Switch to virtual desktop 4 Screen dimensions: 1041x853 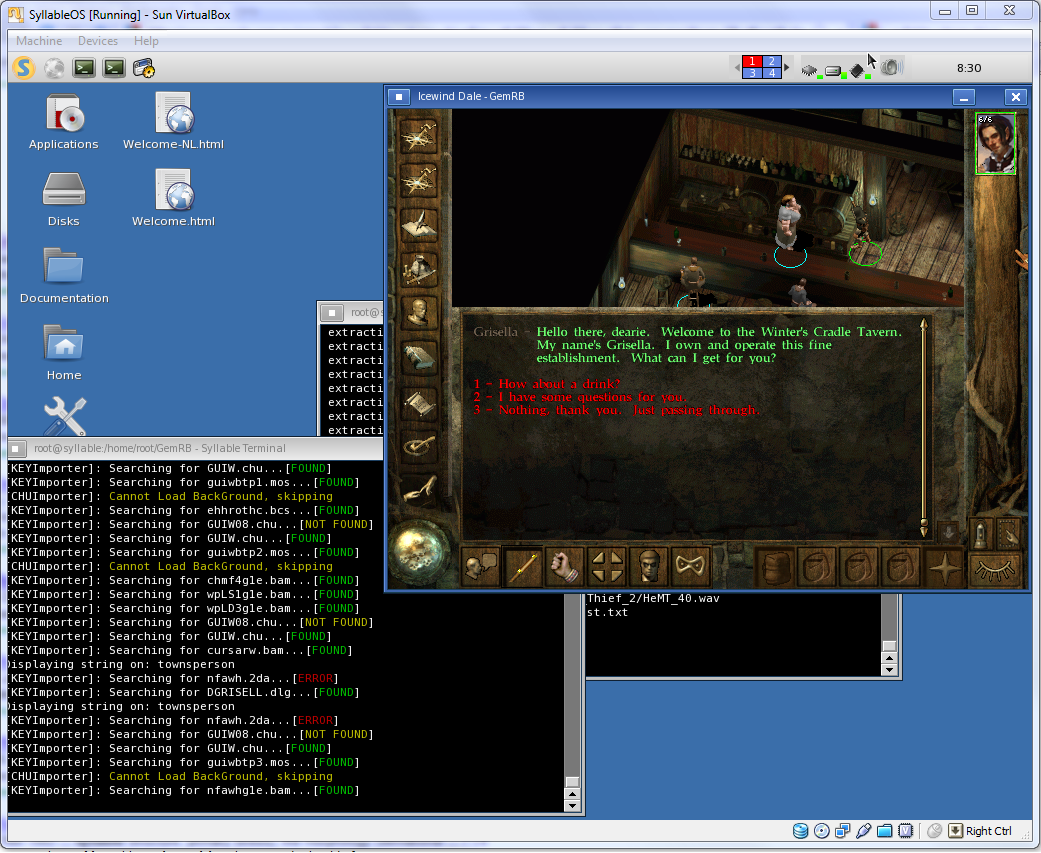click(771, 73)
